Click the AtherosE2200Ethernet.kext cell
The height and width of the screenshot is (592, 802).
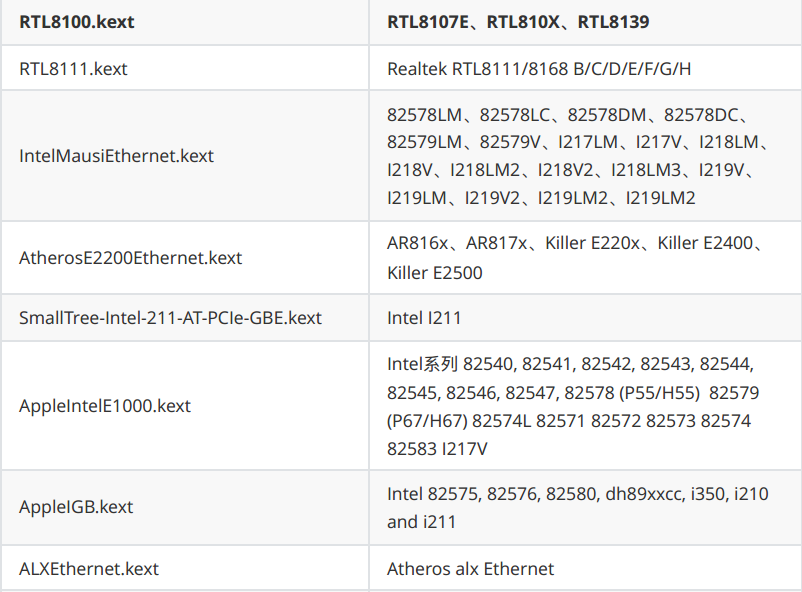[x=185, y=258]
